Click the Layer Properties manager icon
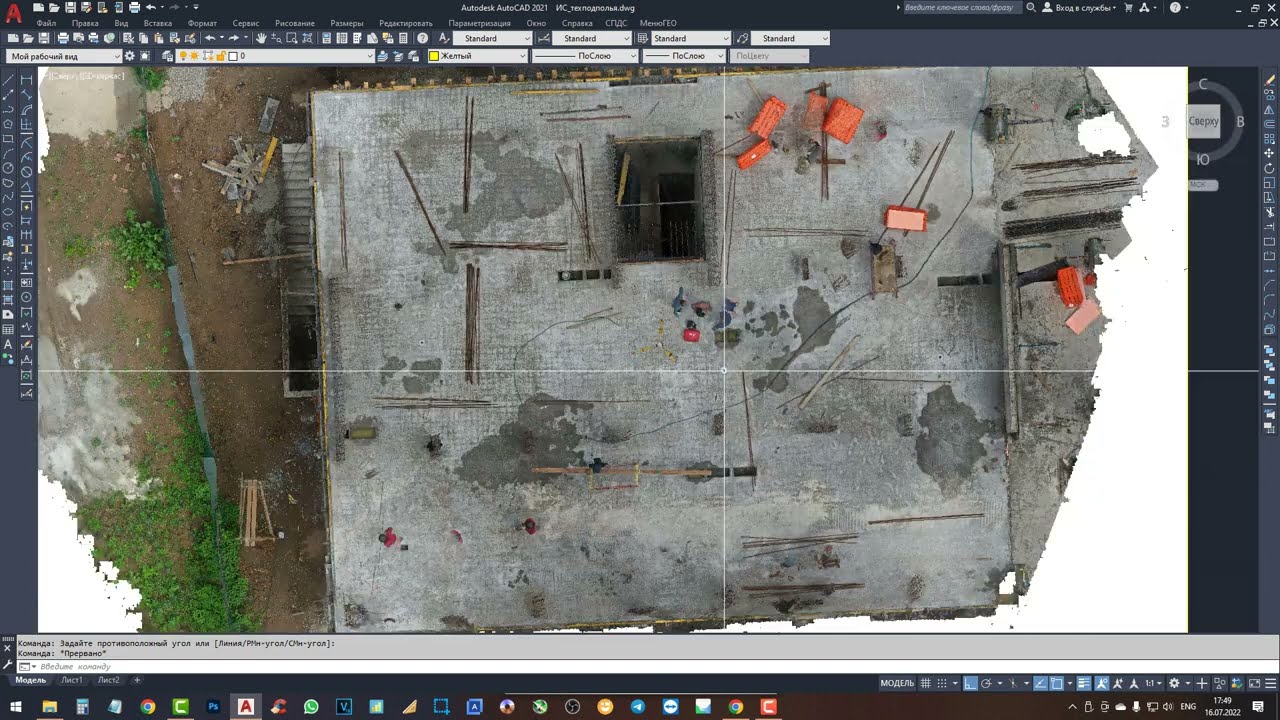Image resolution: width=1280 pixels, height=720 pixels. 167,56
